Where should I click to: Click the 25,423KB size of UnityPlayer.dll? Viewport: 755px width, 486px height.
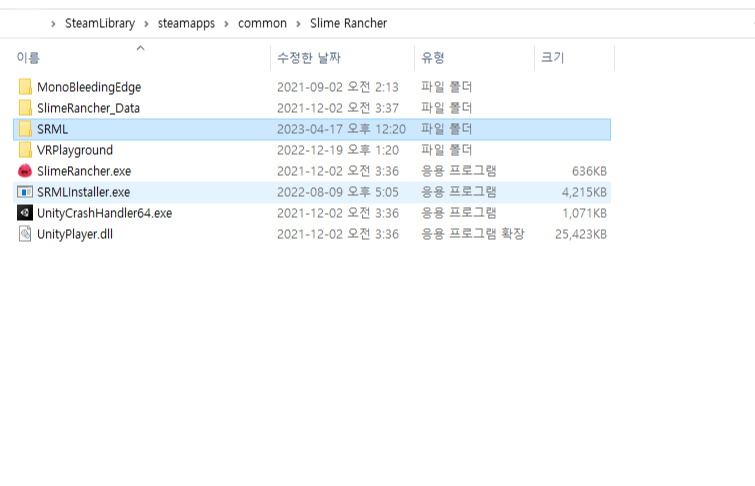click(581, 234)
